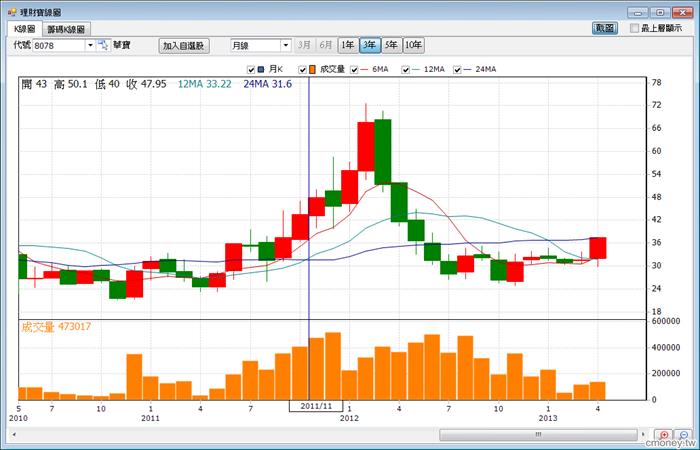Click the 截圖 screenshot button
This screenshot has height=450, width=700.
tap(605, 28)
